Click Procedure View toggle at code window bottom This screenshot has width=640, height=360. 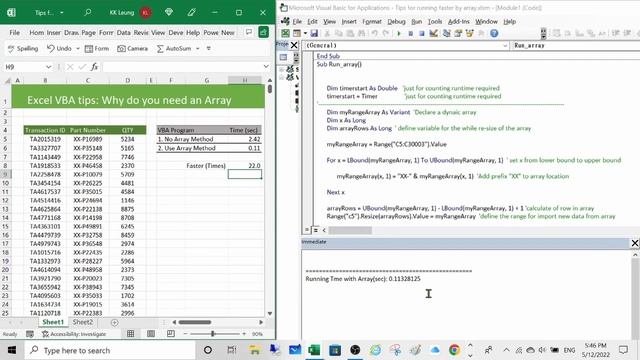coord(307,230)
